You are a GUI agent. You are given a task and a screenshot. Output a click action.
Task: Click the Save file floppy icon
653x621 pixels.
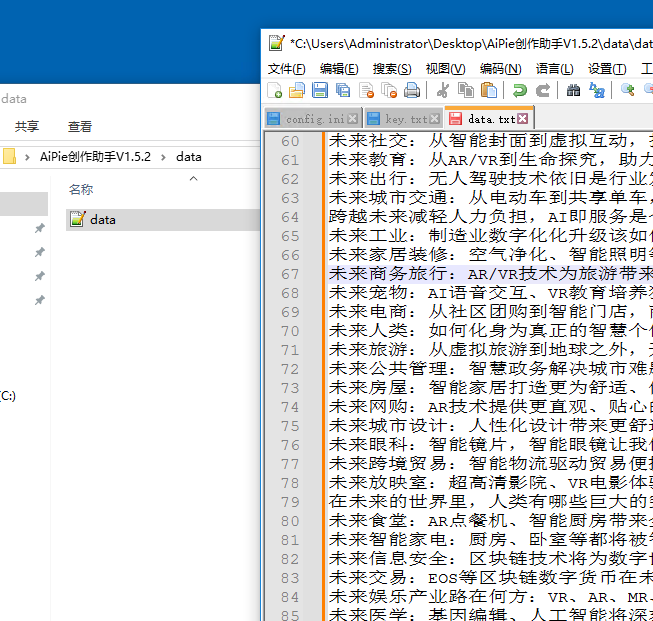(x=320, y=90)
